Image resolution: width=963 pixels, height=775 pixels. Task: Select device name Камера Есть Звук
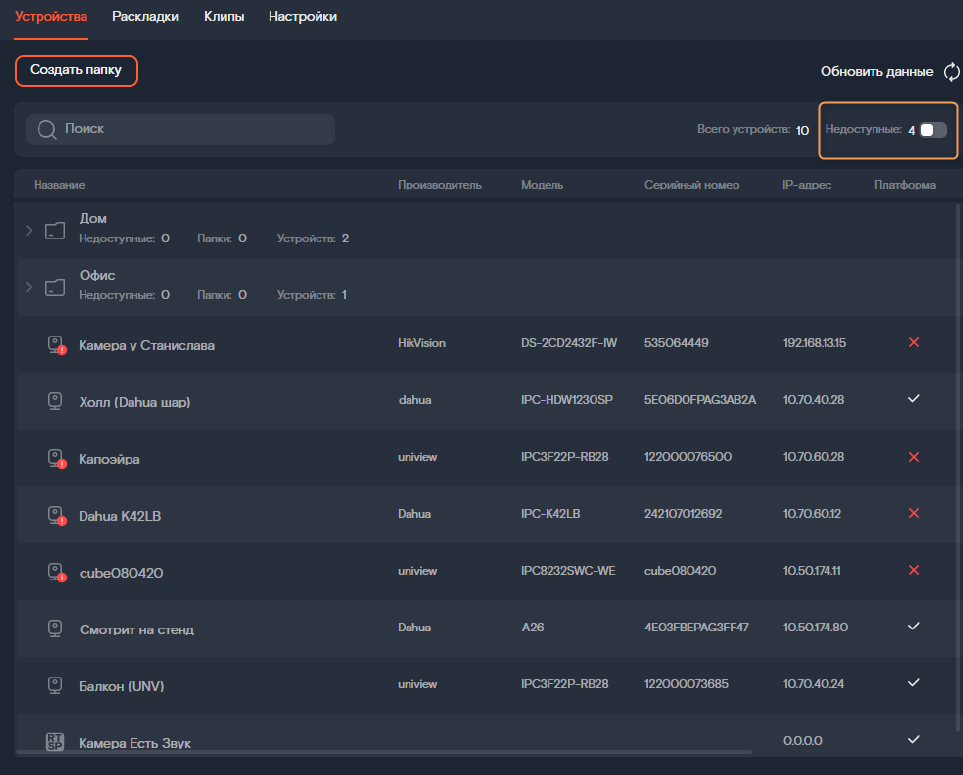point(135,743)
